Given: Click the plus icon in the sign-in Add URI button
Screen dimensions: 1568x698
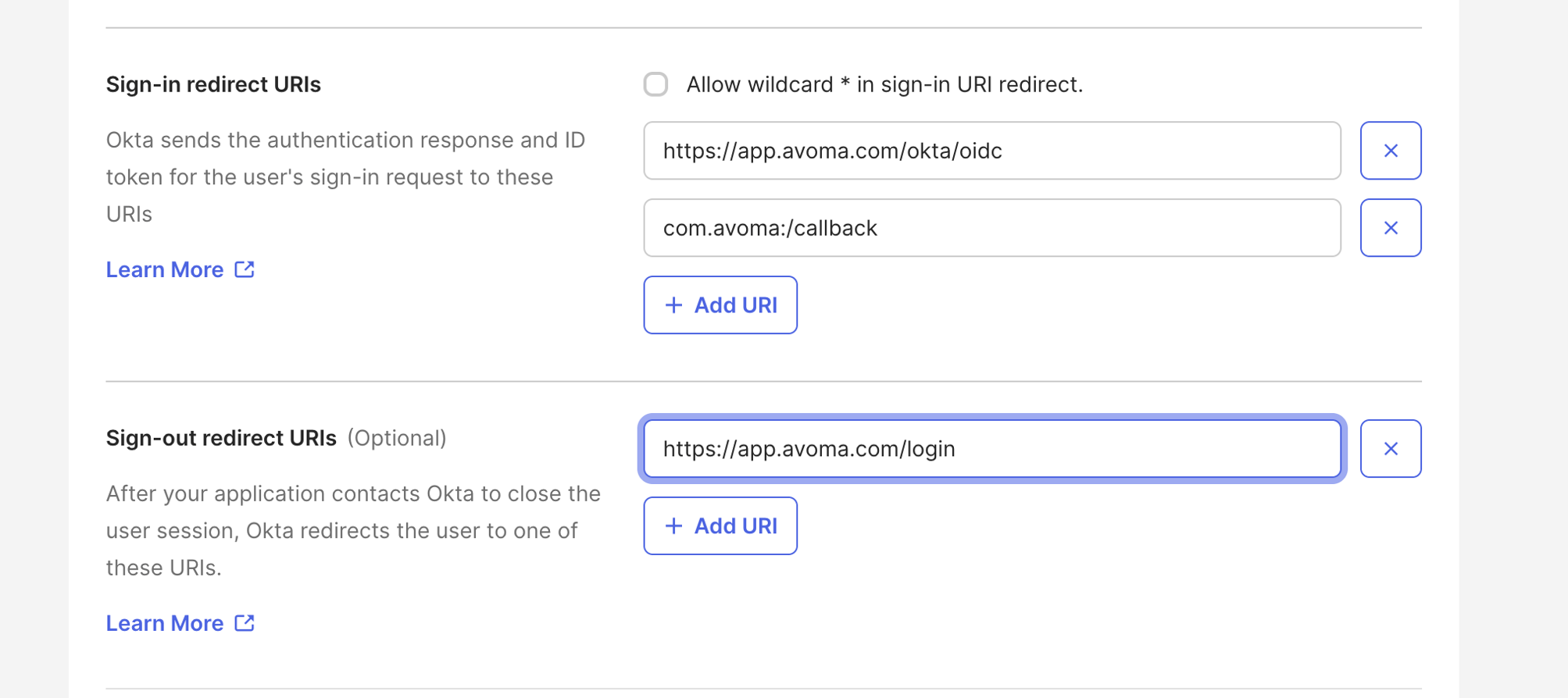Looking at the screenshot, I should 672,305.
